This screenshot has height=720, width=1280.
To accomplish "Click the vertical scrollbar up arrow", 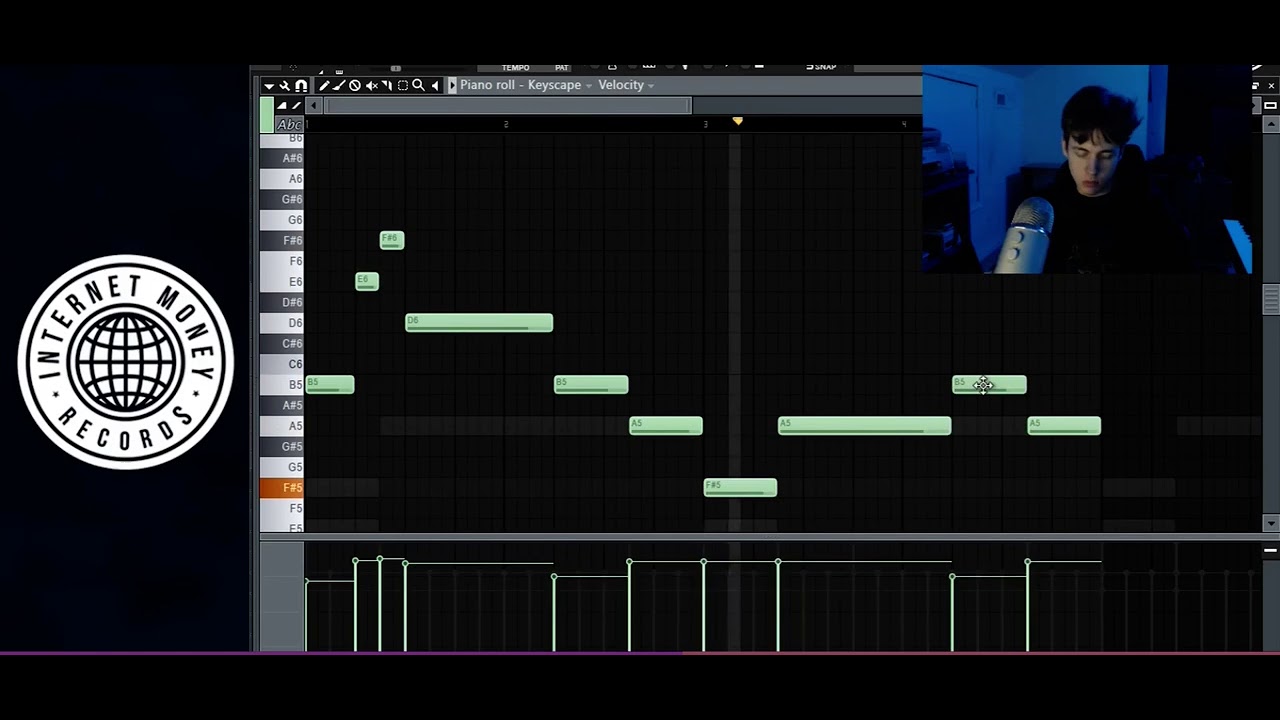I will point(1271,123).
